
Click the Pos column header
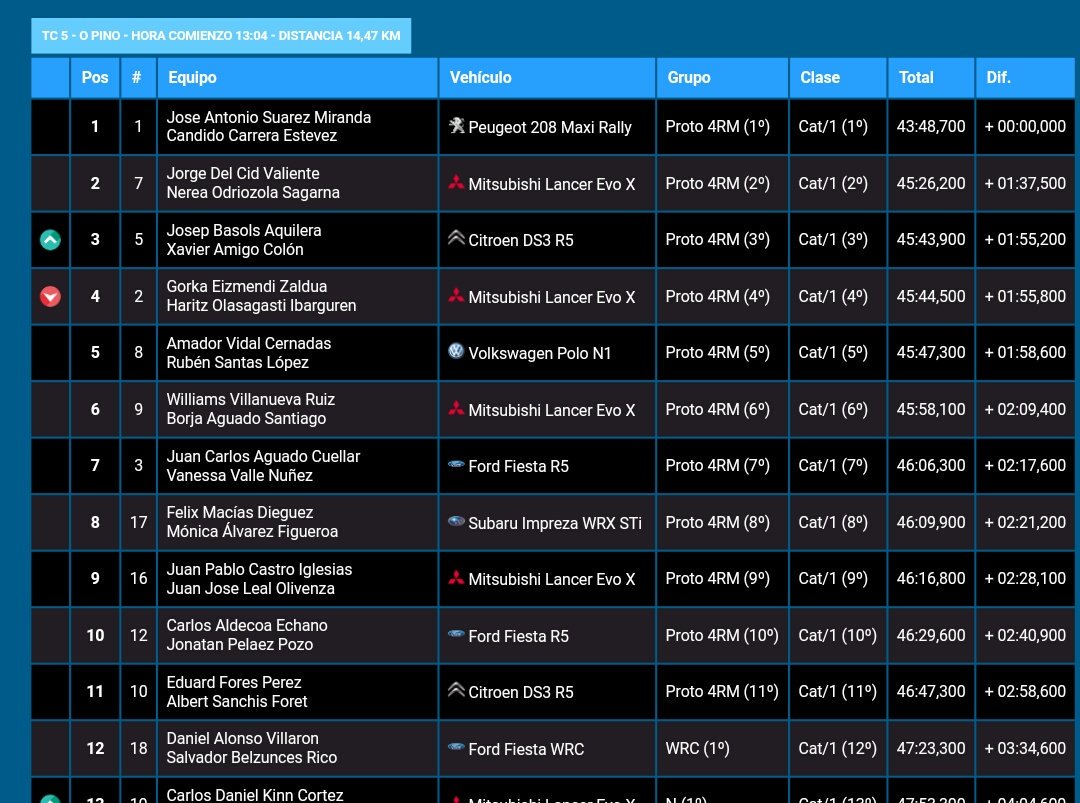pyautogui.click(x=95, y=78)
